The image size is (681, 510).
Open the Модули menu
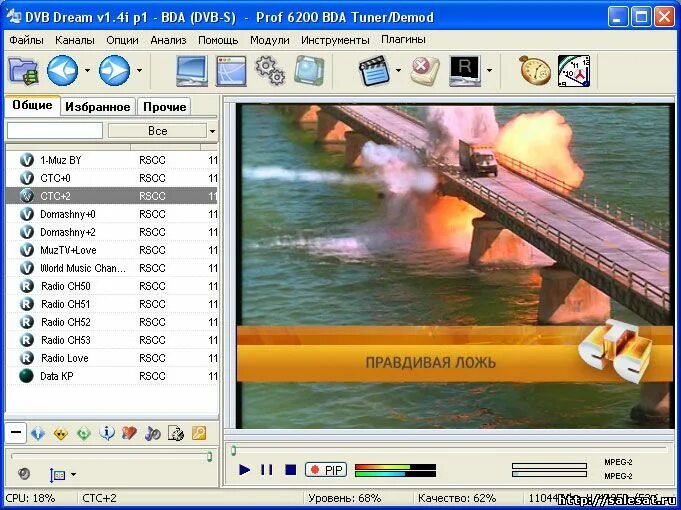[x=270, y=40]
